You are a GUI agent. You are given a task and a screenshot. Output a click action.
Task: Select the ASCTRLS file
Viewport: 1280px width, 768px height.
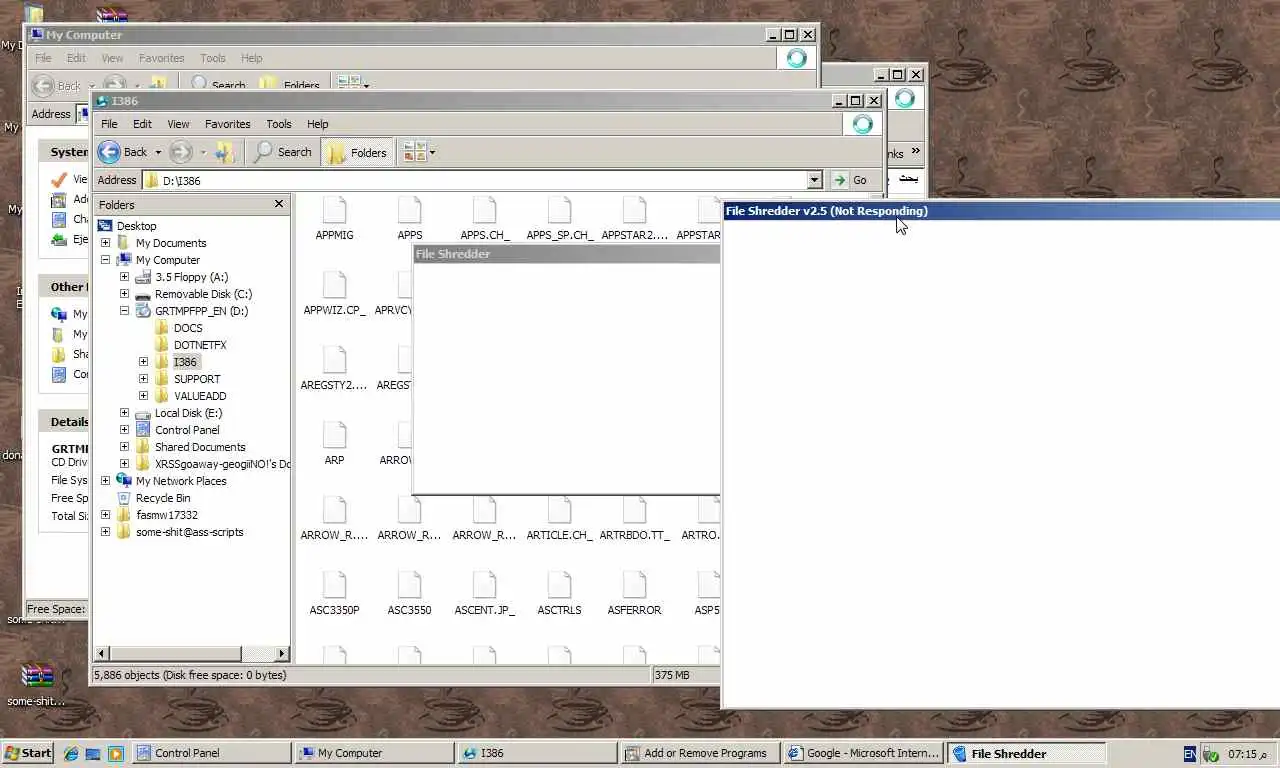[x=560, y=593]
